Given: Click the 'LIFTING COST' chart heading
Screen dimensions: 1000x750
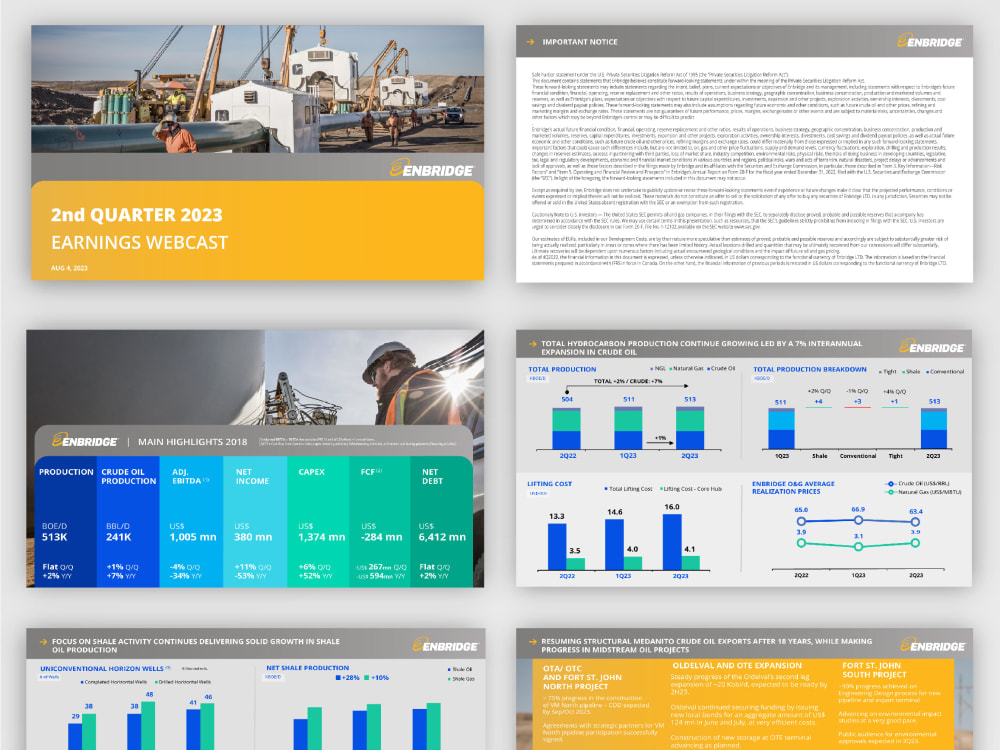Looking at the screenshot, I should pyautogui.click(x=549, y=484).
